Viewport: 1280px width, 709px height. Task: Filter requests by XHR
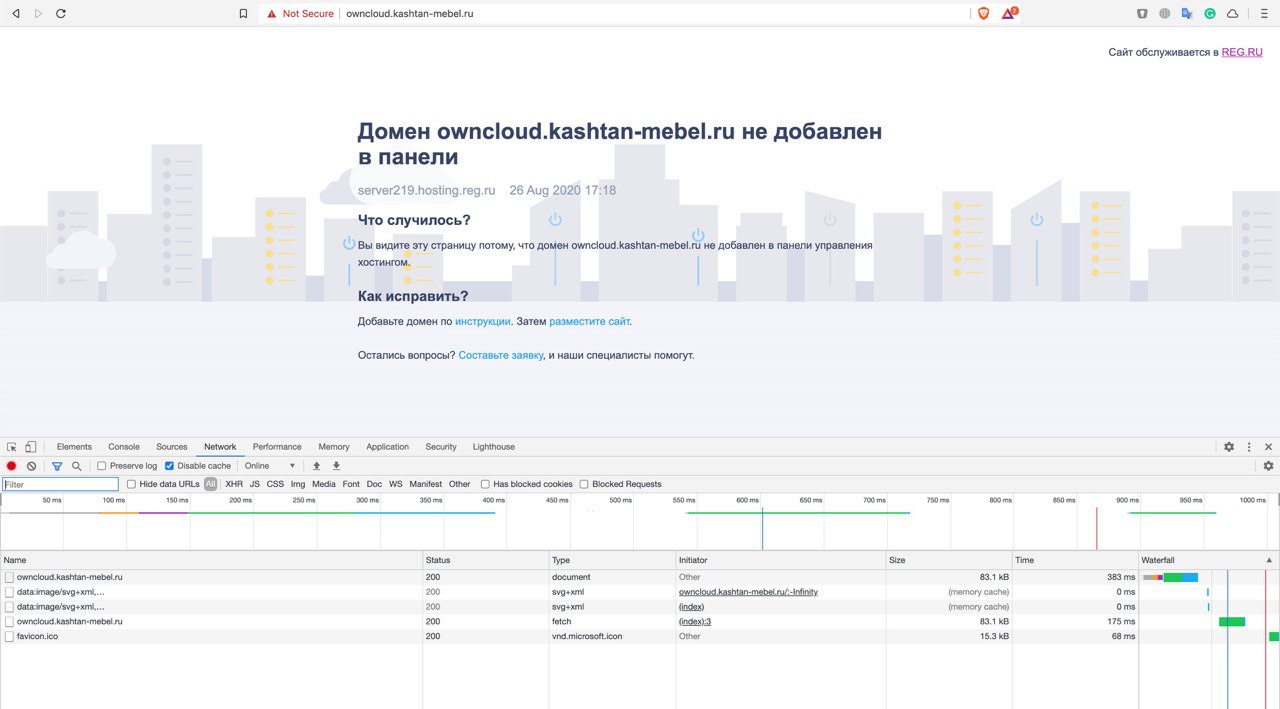234,484
